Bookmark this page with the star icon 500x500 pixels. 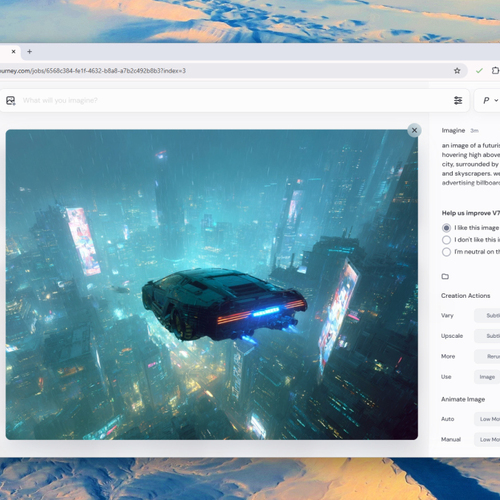pyautogui.click(x=457, y=71)
